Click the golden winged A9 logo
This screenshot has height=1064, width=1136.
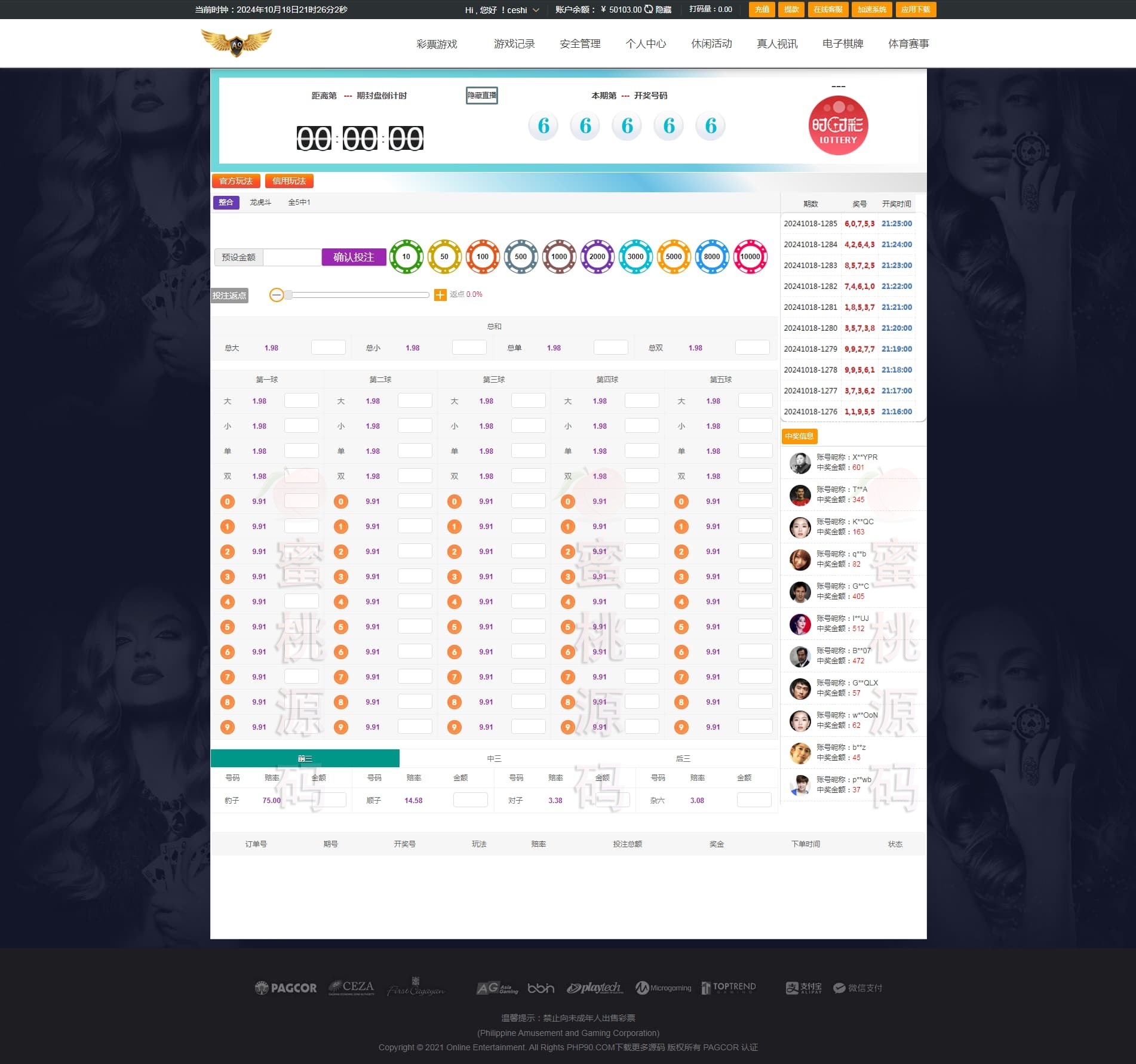click(237, 43)
